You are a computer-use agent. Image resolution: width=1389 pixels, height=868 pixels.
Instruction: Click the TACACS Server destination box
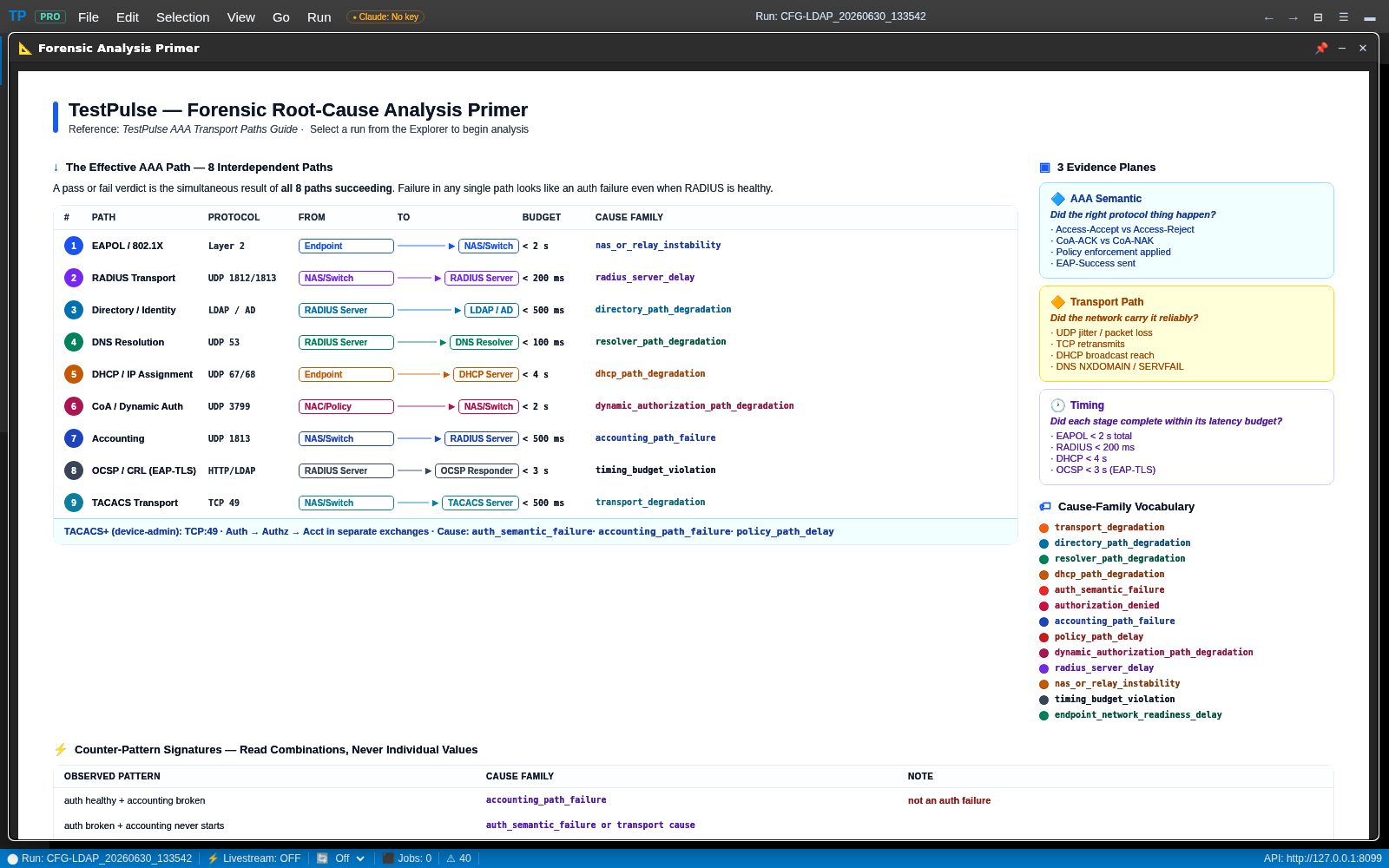tap(480, 503)
